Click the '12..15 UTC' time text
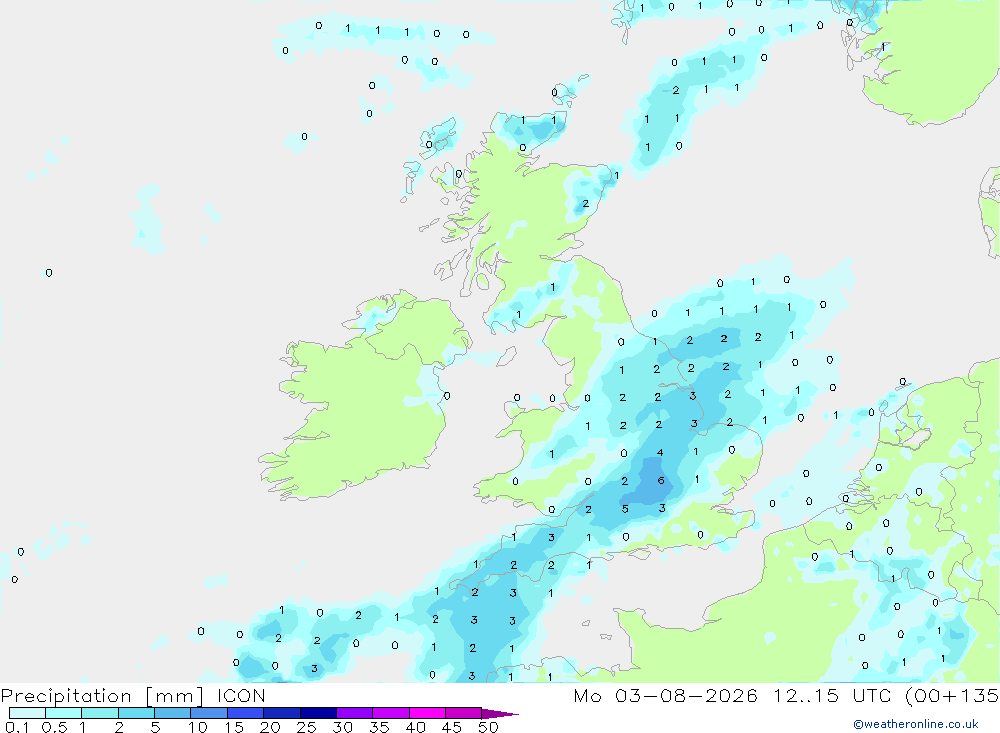 tap(832, 695)
